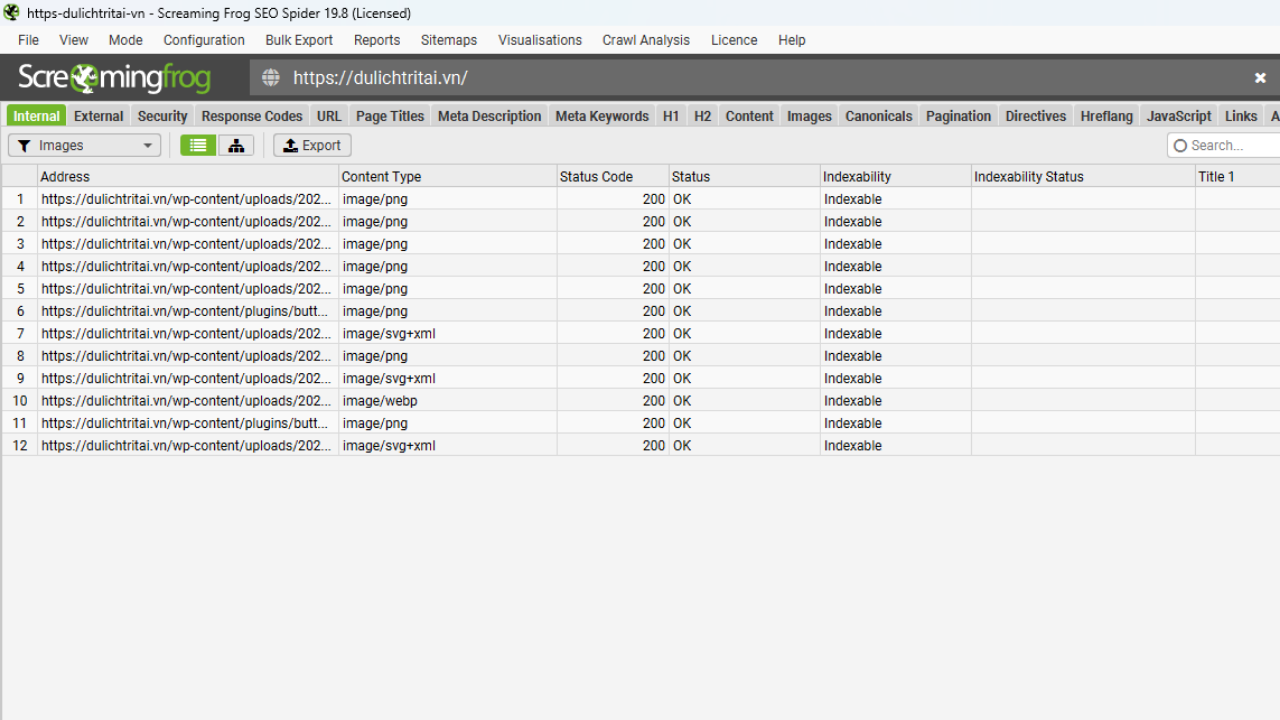Open the Bulk Export menu

[299, 40]
